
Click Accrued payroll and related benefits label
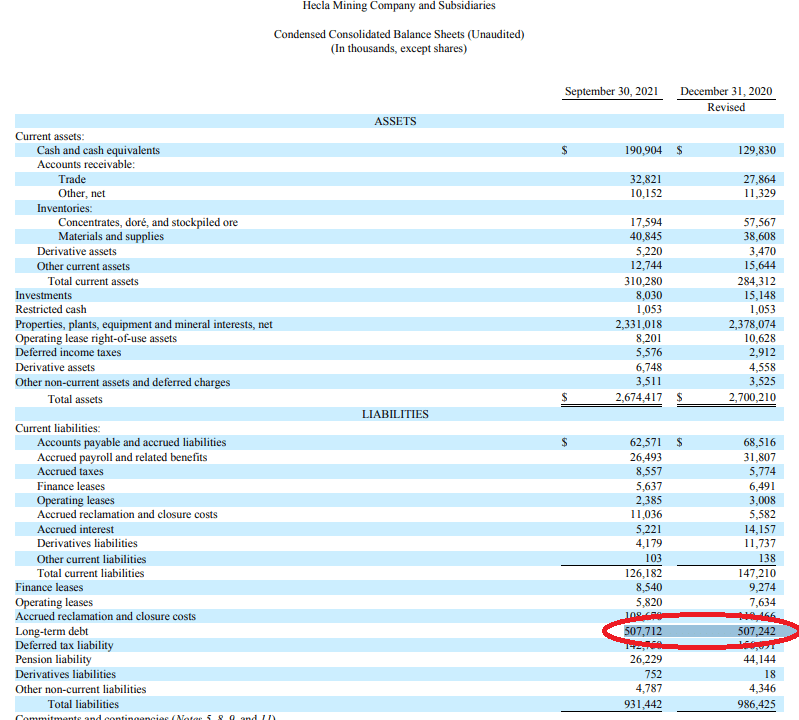(x=122, y=457)
